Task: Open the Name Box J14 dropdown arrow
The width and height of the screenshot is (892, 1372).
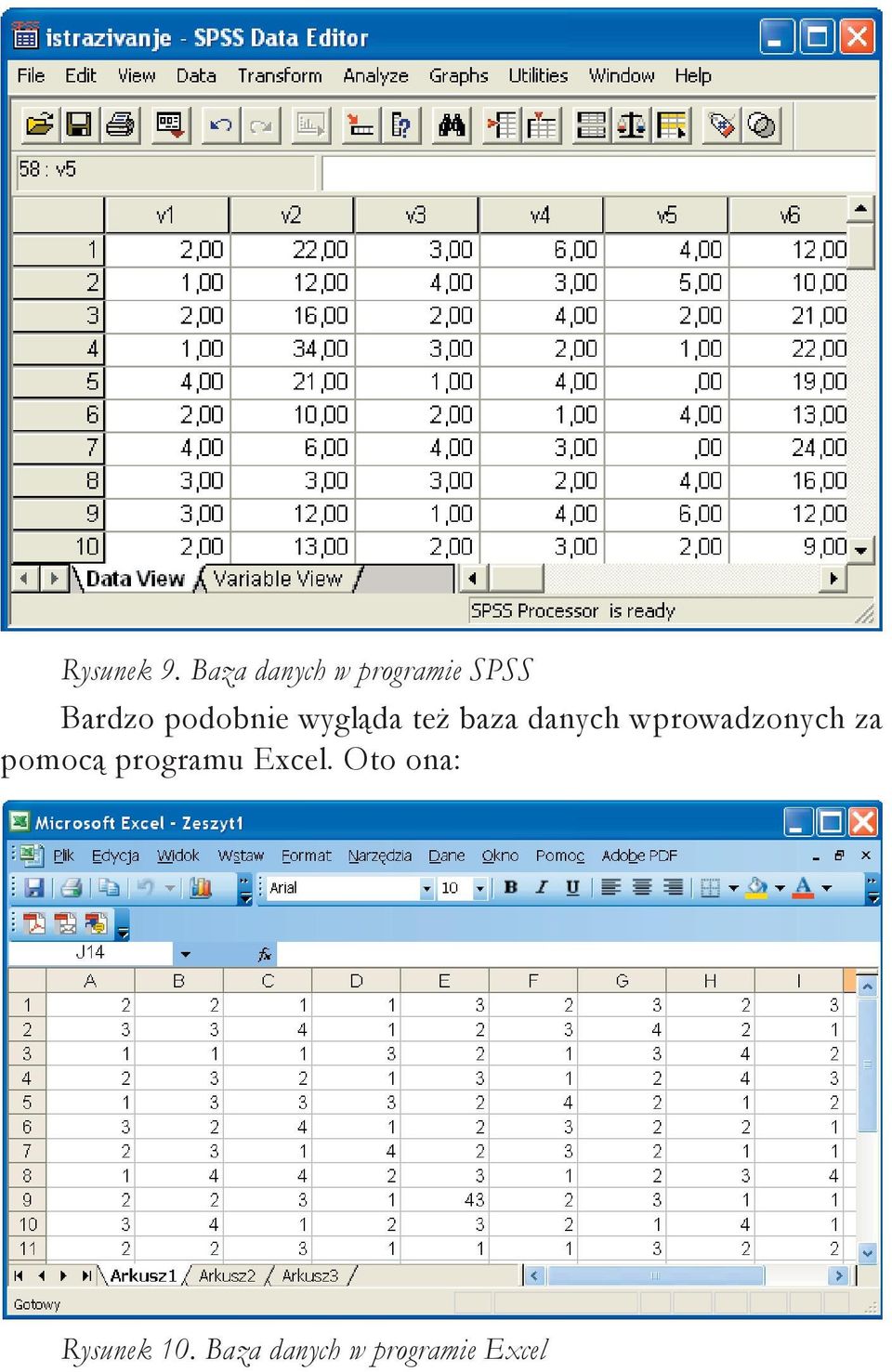Action: [x=185, y=954]
